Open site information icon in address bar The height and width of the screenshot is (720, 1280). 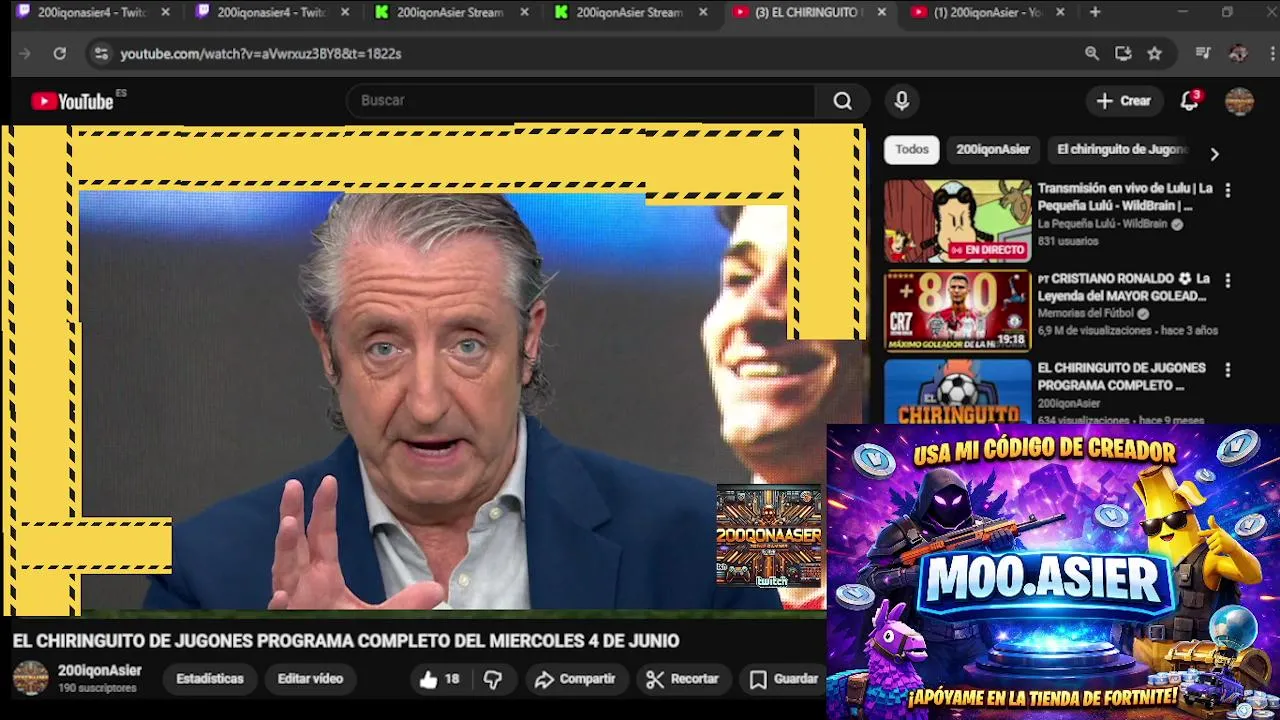click(x=100, y=54)
